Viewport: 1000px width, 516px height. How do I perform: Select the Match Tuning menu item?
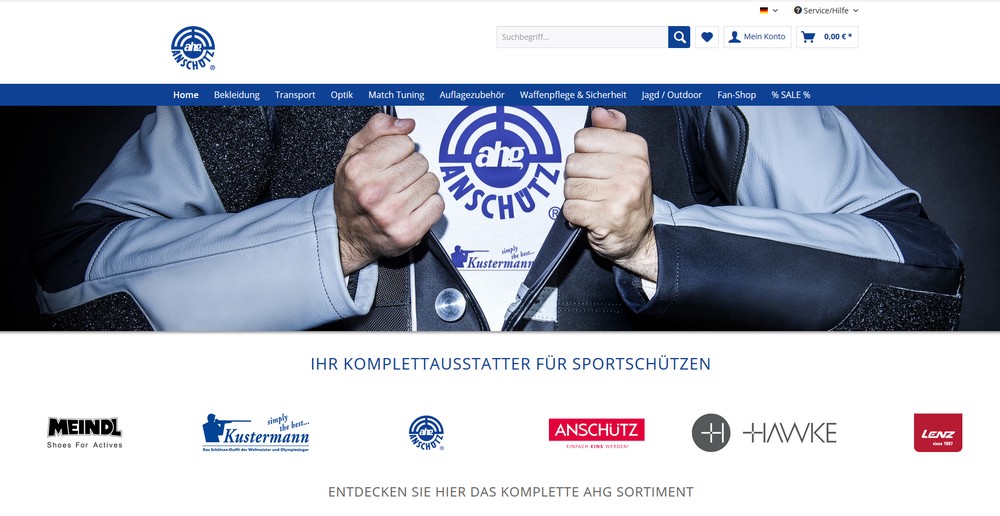point(396,95)
